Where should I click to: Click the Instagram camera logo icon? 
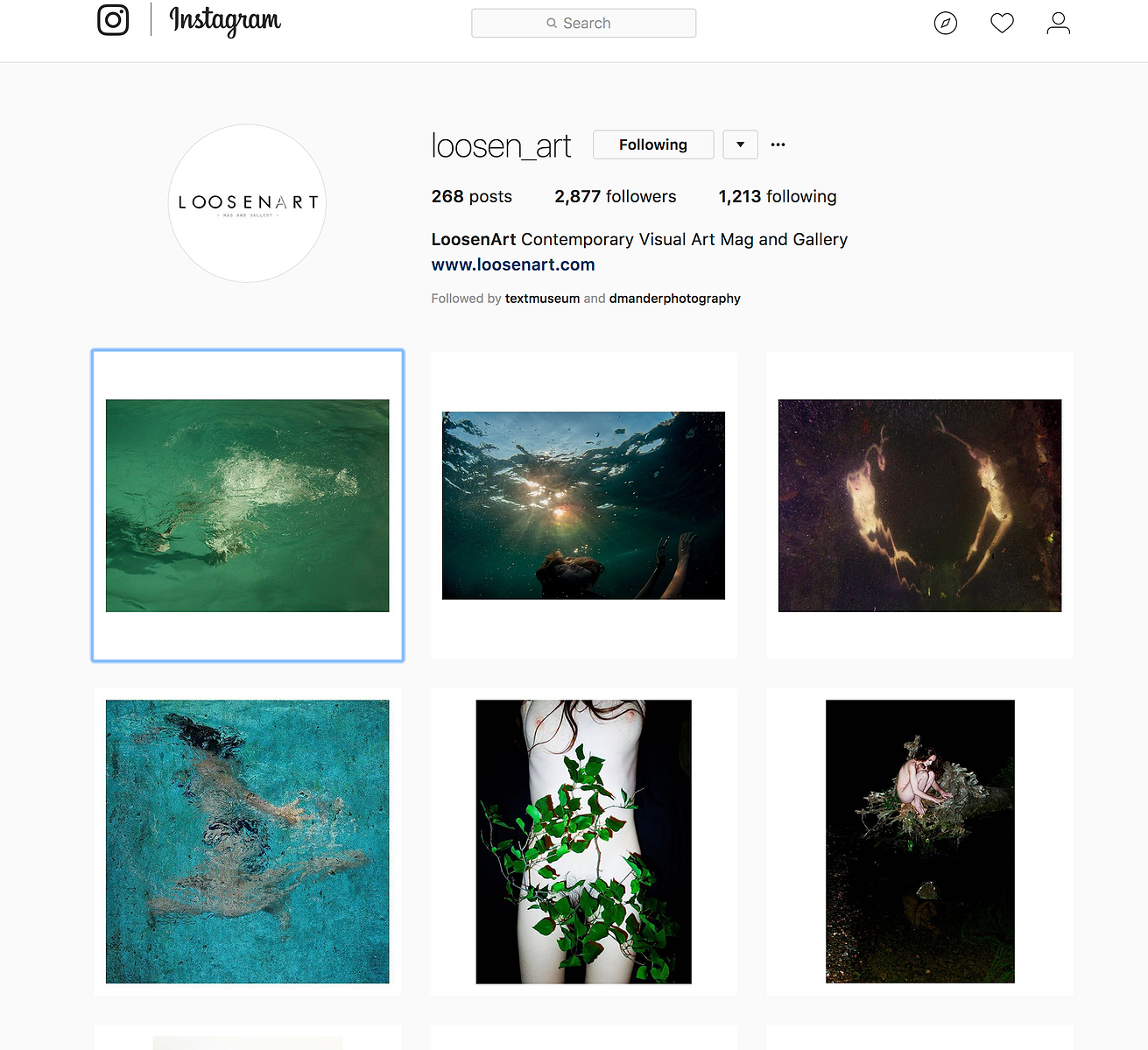click(x=113, y=19)
